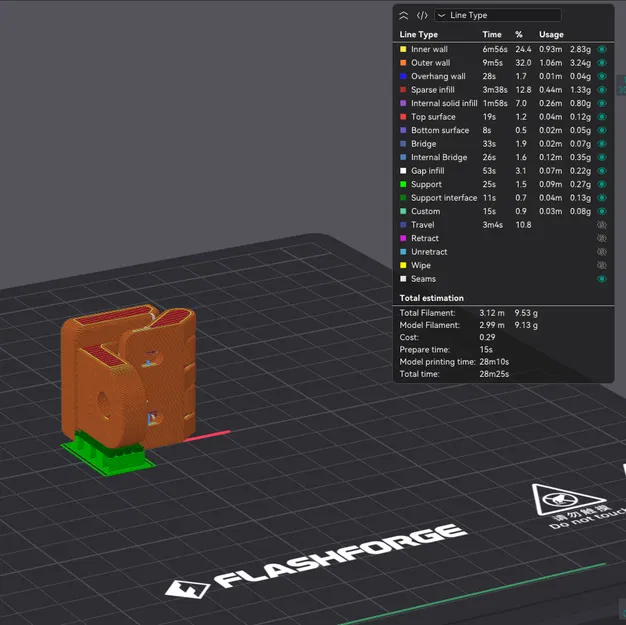This screenshot has height=625, width=626.
Task: Click the red Top surface swatch
Action: (x=403, y=117)
